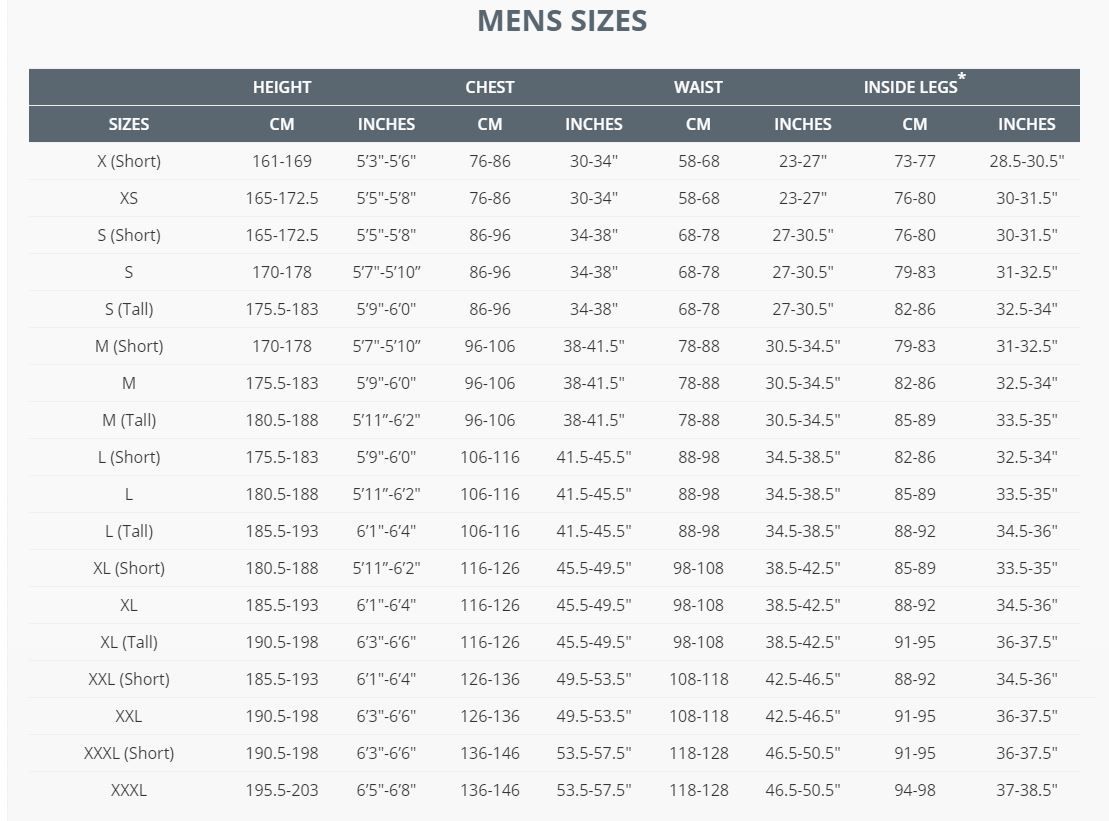Click the WAIST column group header
The height and width of the screenshot is (821, 1109).
click(698, 87)
